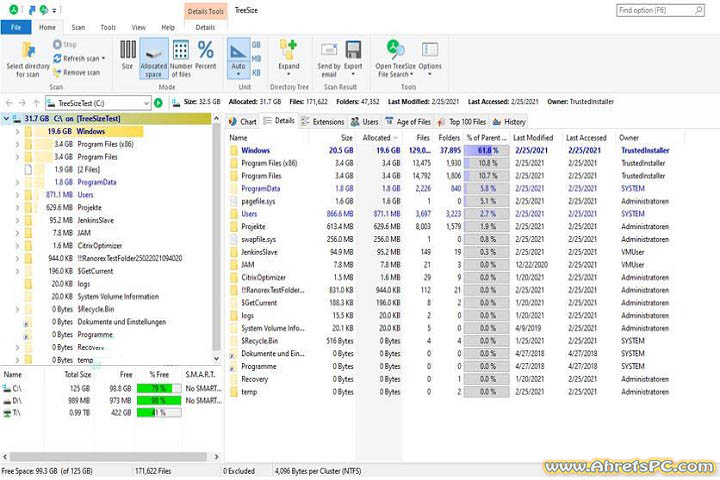The width and height of the screenshot is (720, 480).
Task: Expand the ProgramData tree node
Action: coord(17,182)
